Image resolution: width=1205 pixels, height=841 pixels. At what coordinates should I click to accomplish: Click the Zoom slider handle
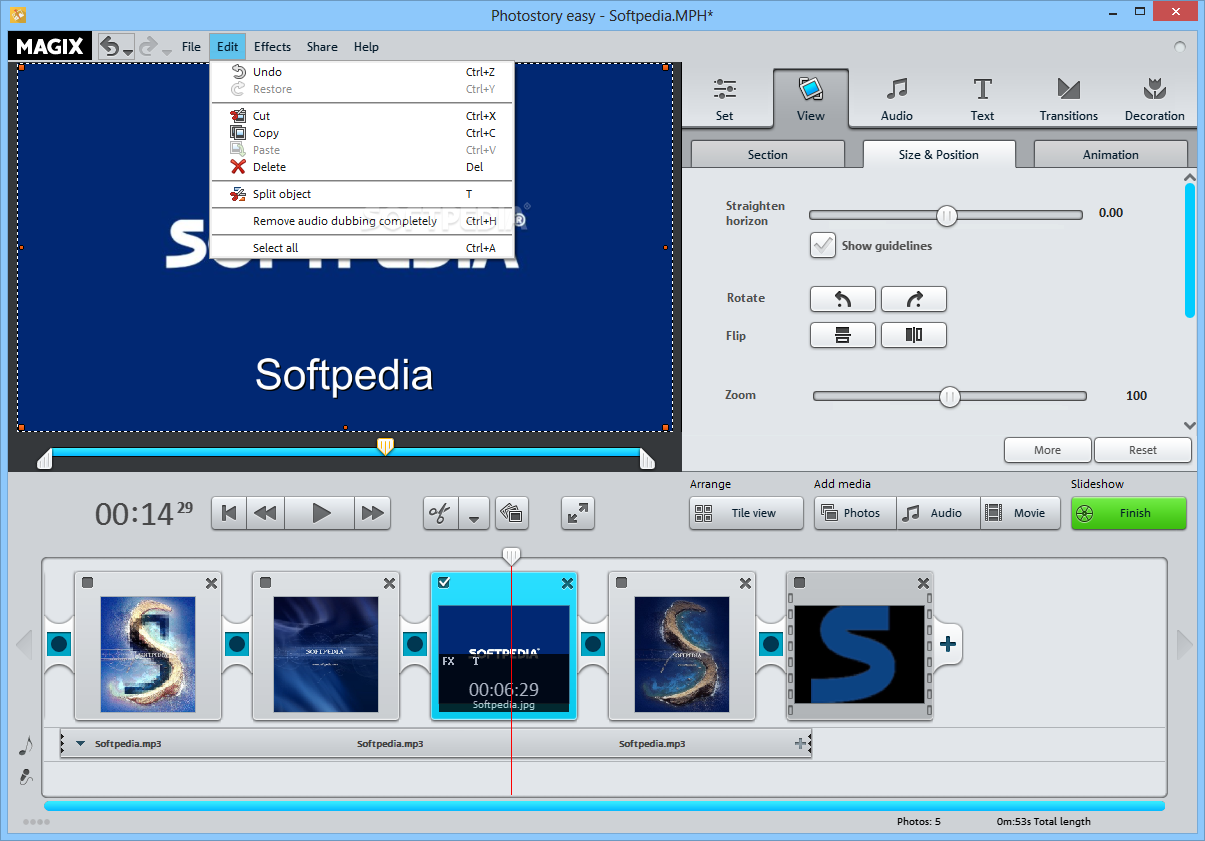click(x=950, y=397)
